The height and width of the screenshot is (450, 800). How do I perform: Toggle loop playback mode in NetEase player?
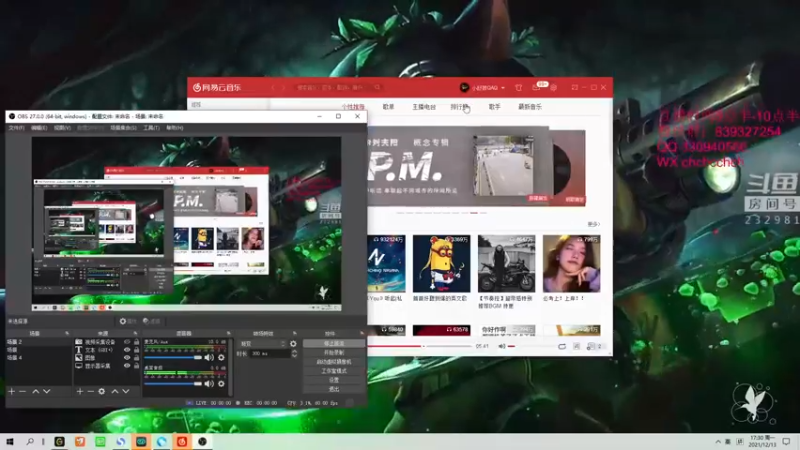562,346
